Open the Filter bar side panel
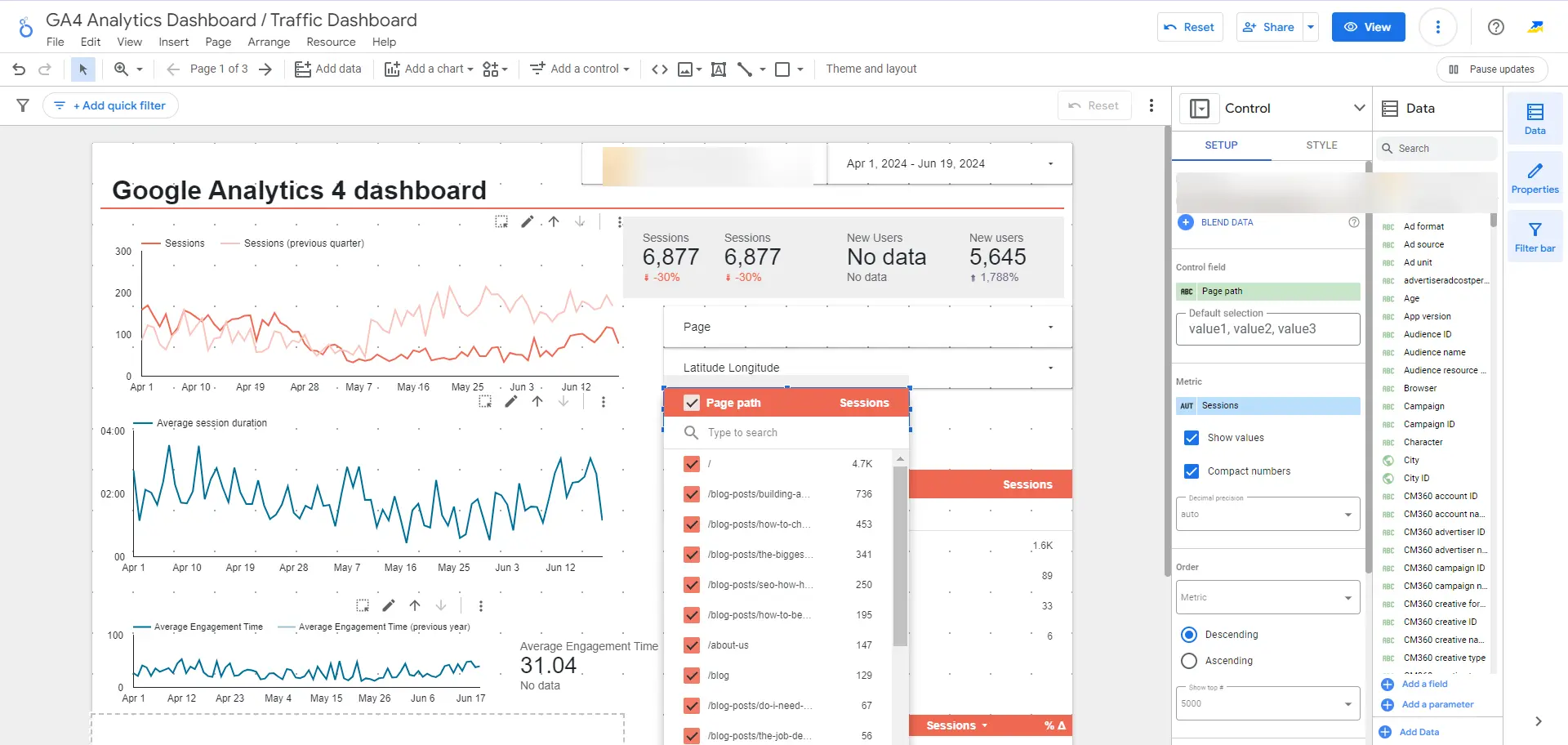 point(1535,236)
